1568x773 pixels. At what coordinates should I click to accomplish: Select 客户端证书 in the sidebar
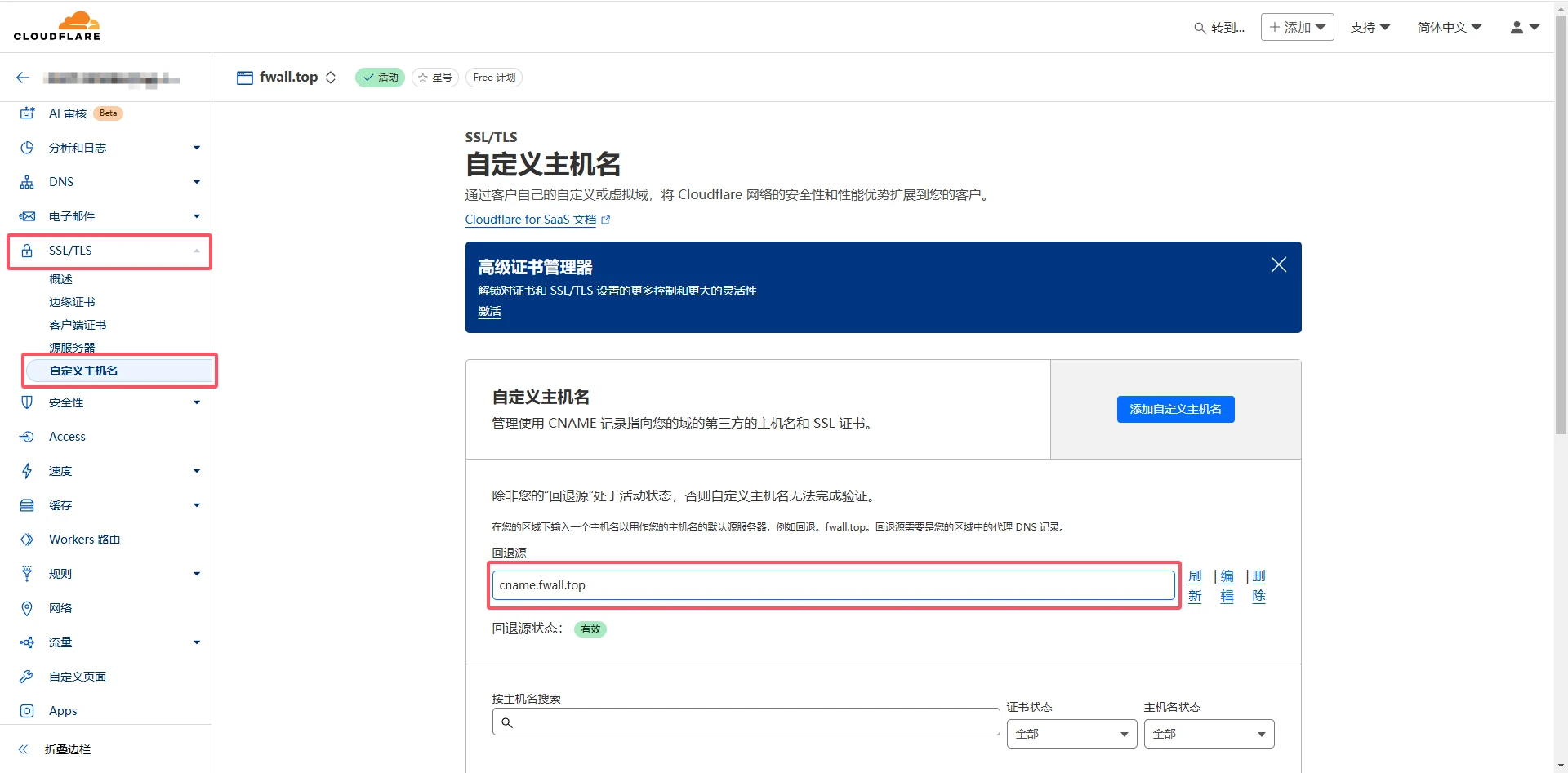tap(78, 325)
